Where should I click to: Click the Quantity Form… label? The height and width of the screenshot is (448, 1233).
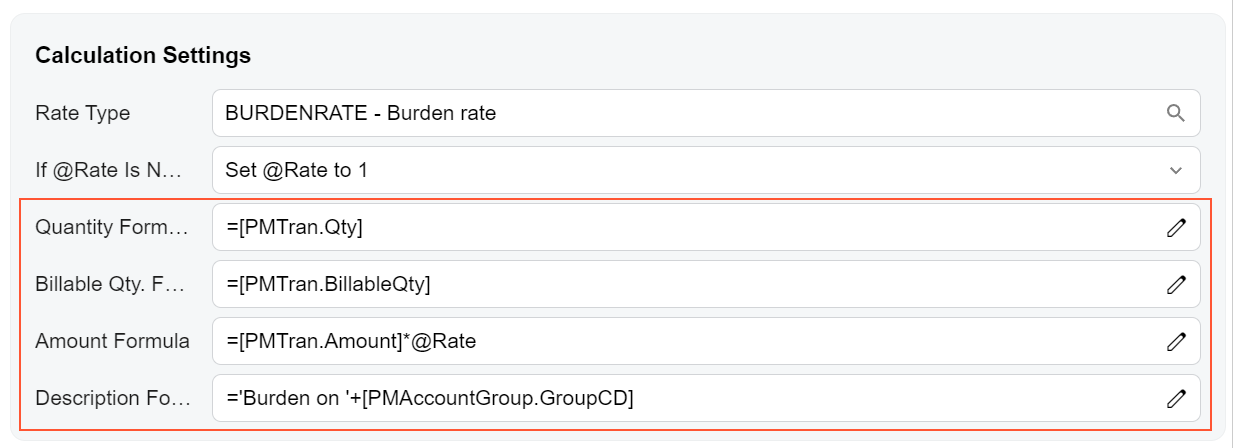click(x=112, y=227)
